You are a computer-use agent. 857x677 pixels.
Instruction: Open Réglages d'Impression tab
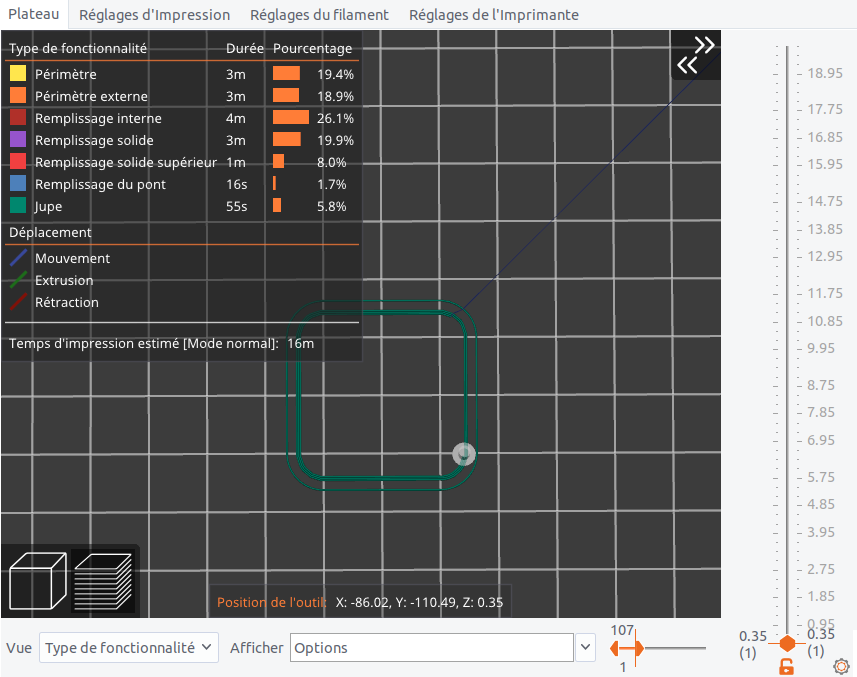[154, 15]
